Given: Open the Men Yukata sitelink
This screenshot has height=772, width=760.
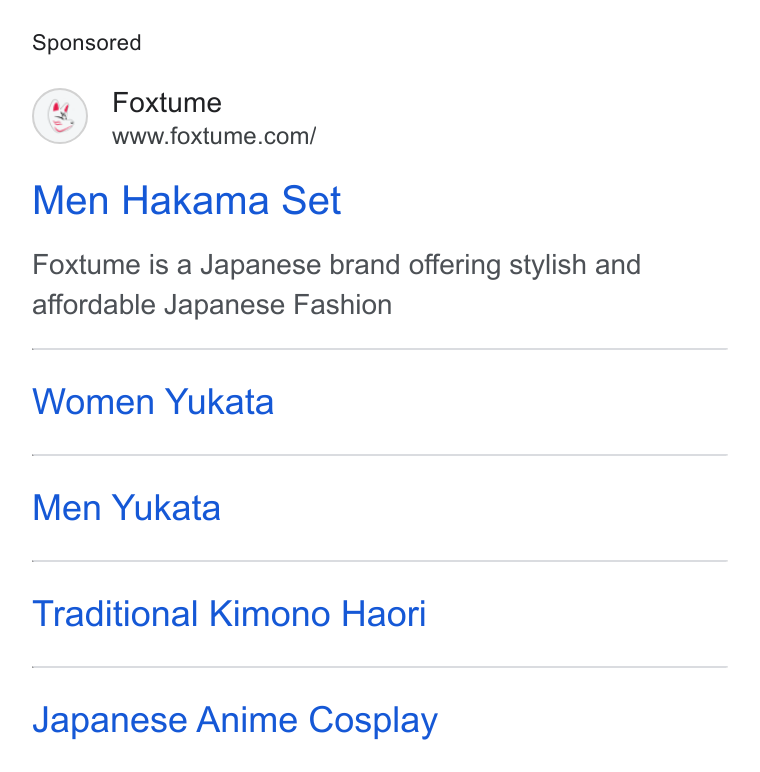Looking at the screenshot, I should (127, 508).
